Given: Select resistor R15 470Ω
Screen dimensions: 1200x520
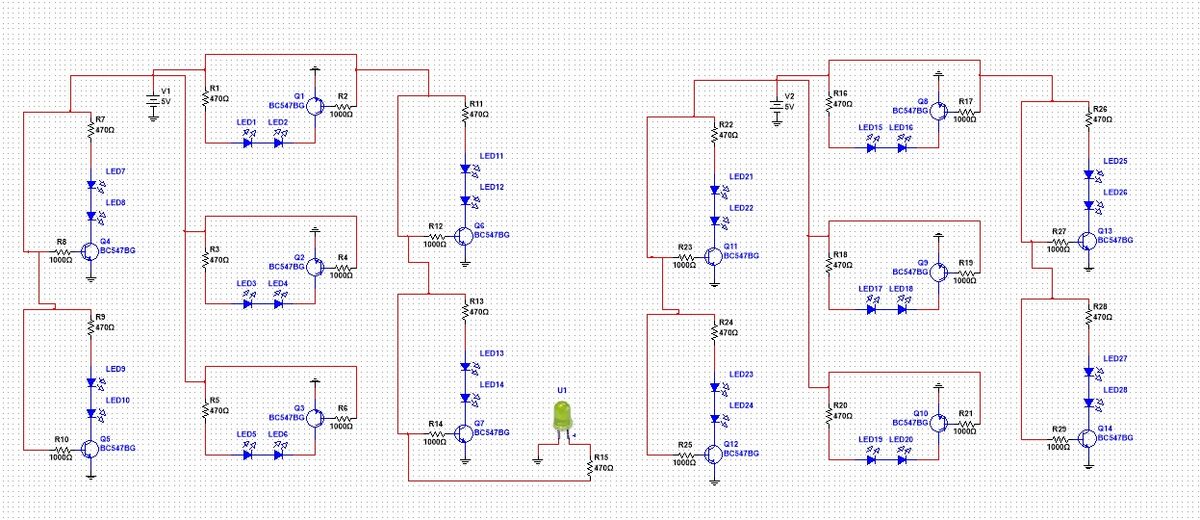Looking at the screenshot, I should 590,466.
